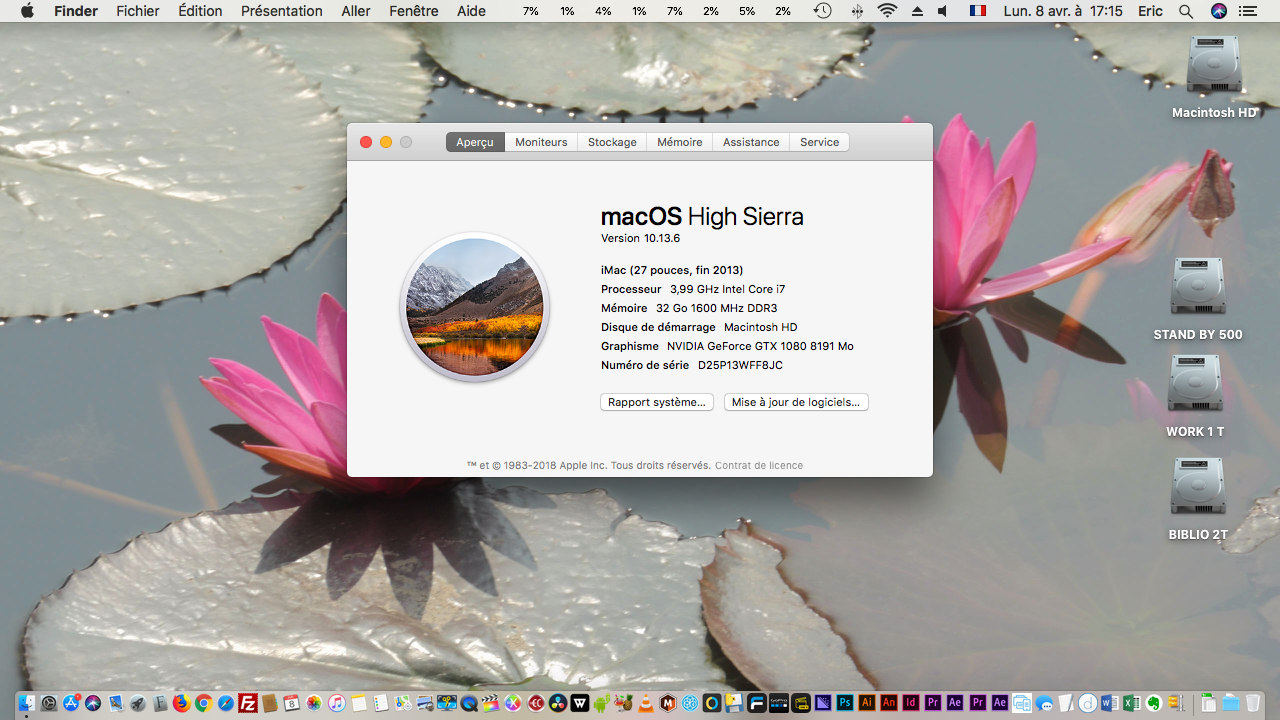Open the Service tab
1280x720 pixels.
pos(819,142)
